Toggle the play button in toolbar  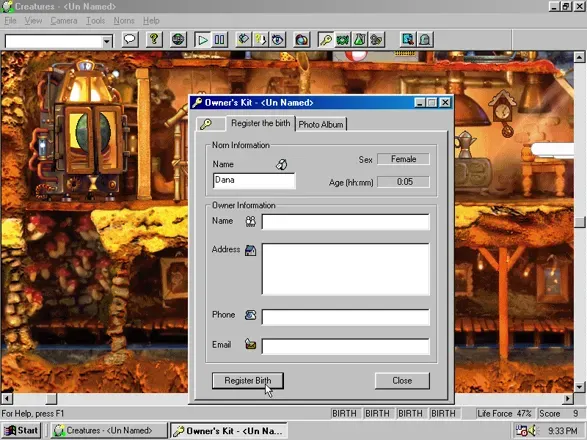click(x=203, y=39)
